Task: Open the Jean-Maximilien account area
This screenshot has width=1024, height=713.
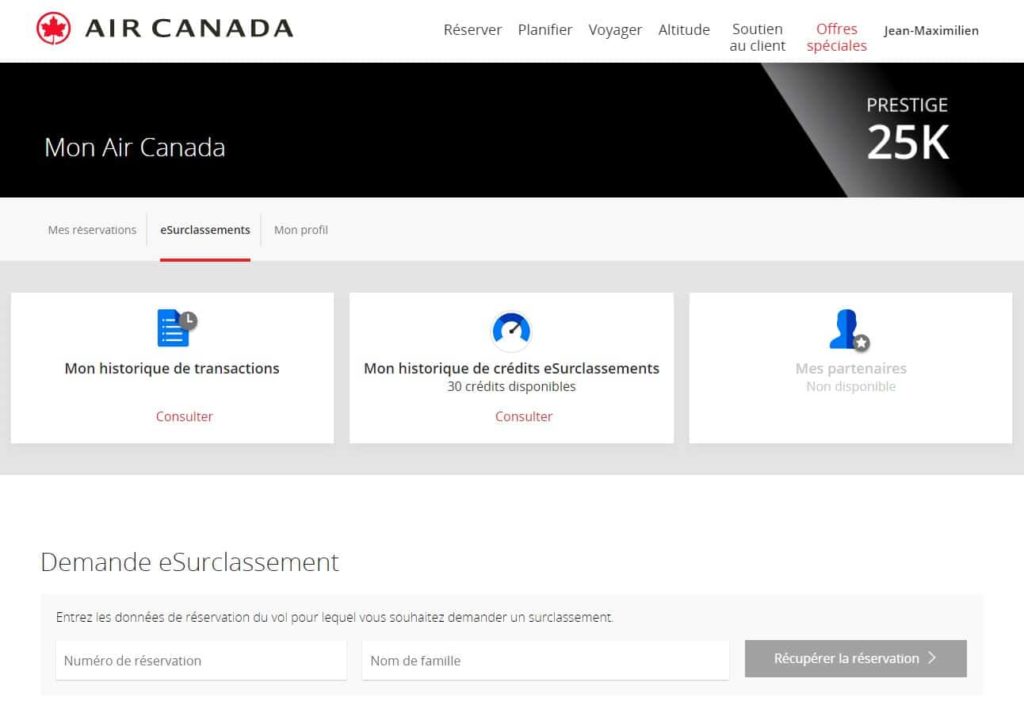Action: pyautogui.click(x=930, y=30)
